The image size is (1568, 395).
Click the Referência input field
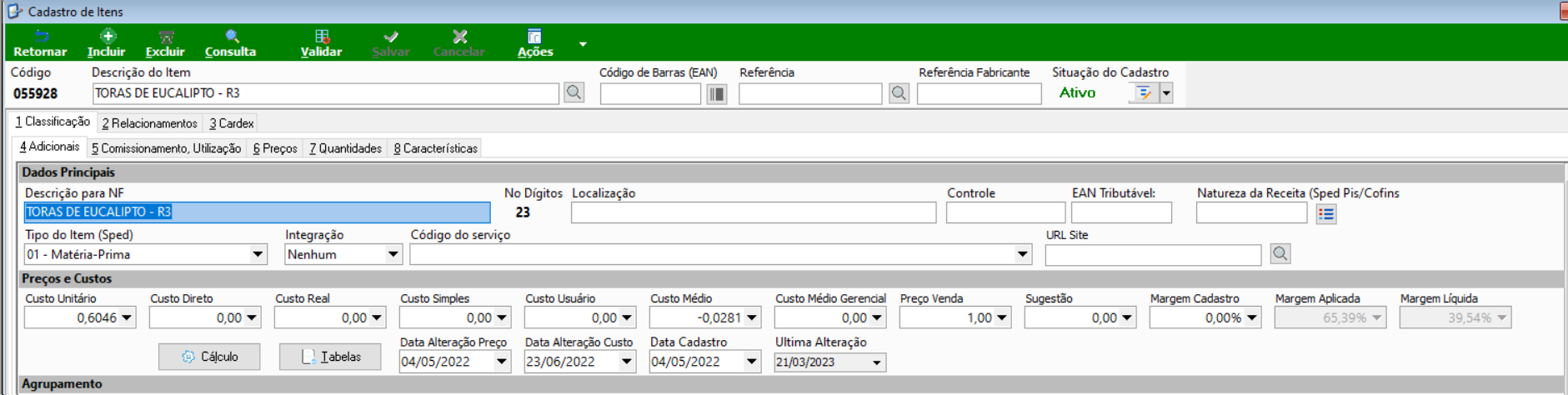(810, 93)
